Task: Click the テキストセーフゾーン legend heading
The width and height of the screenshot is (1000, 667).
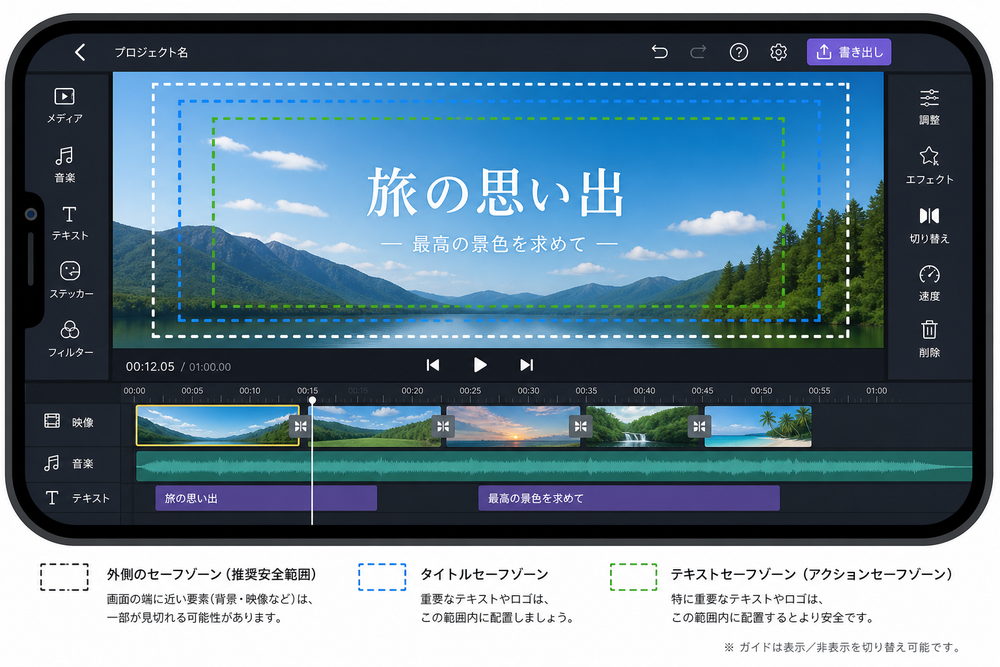Action: [x=811, y=574]
